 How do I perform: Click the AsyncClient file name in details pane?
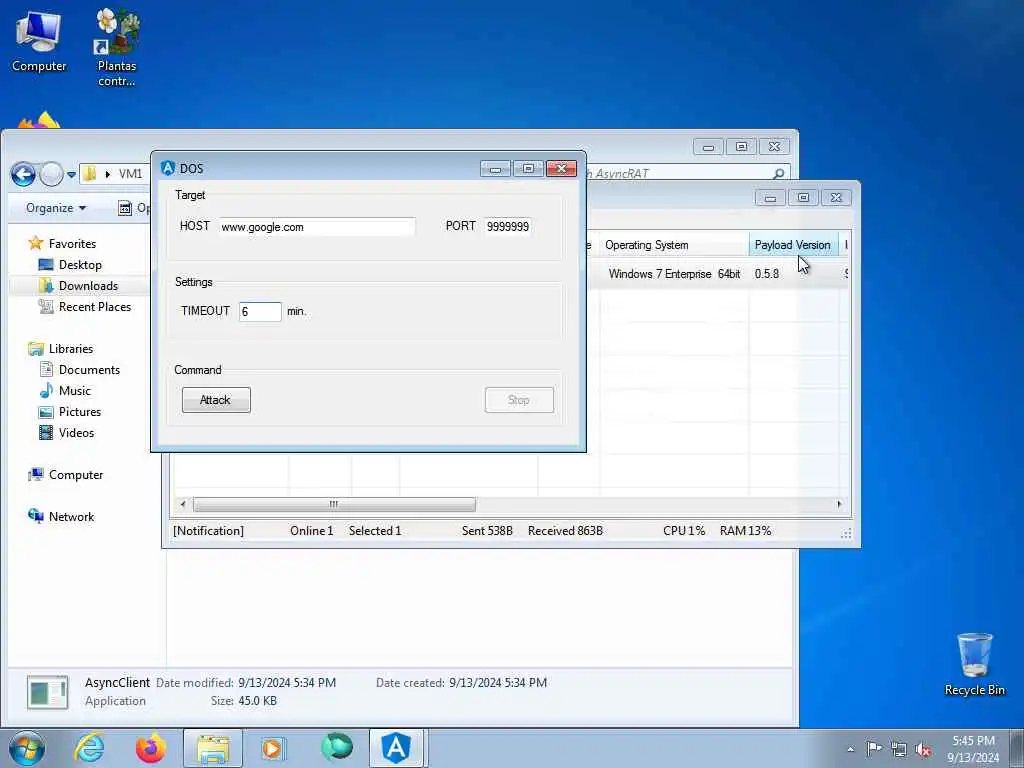117,682
